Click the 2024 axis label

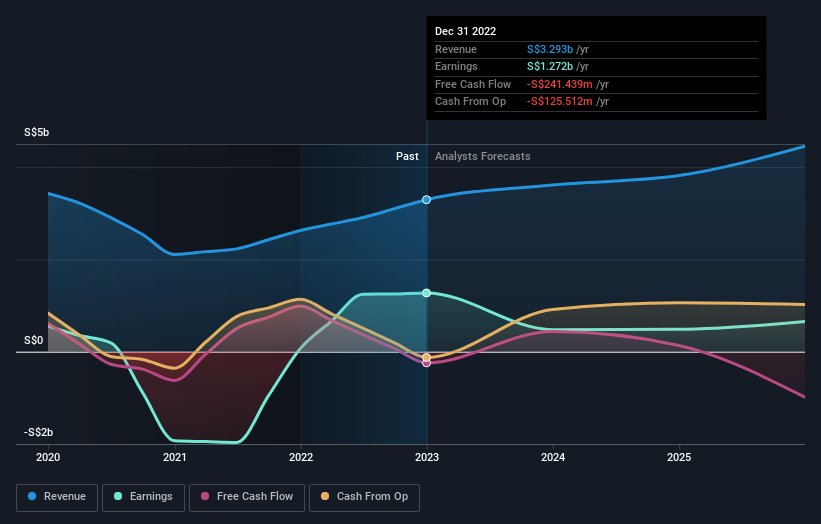point(553,458)
